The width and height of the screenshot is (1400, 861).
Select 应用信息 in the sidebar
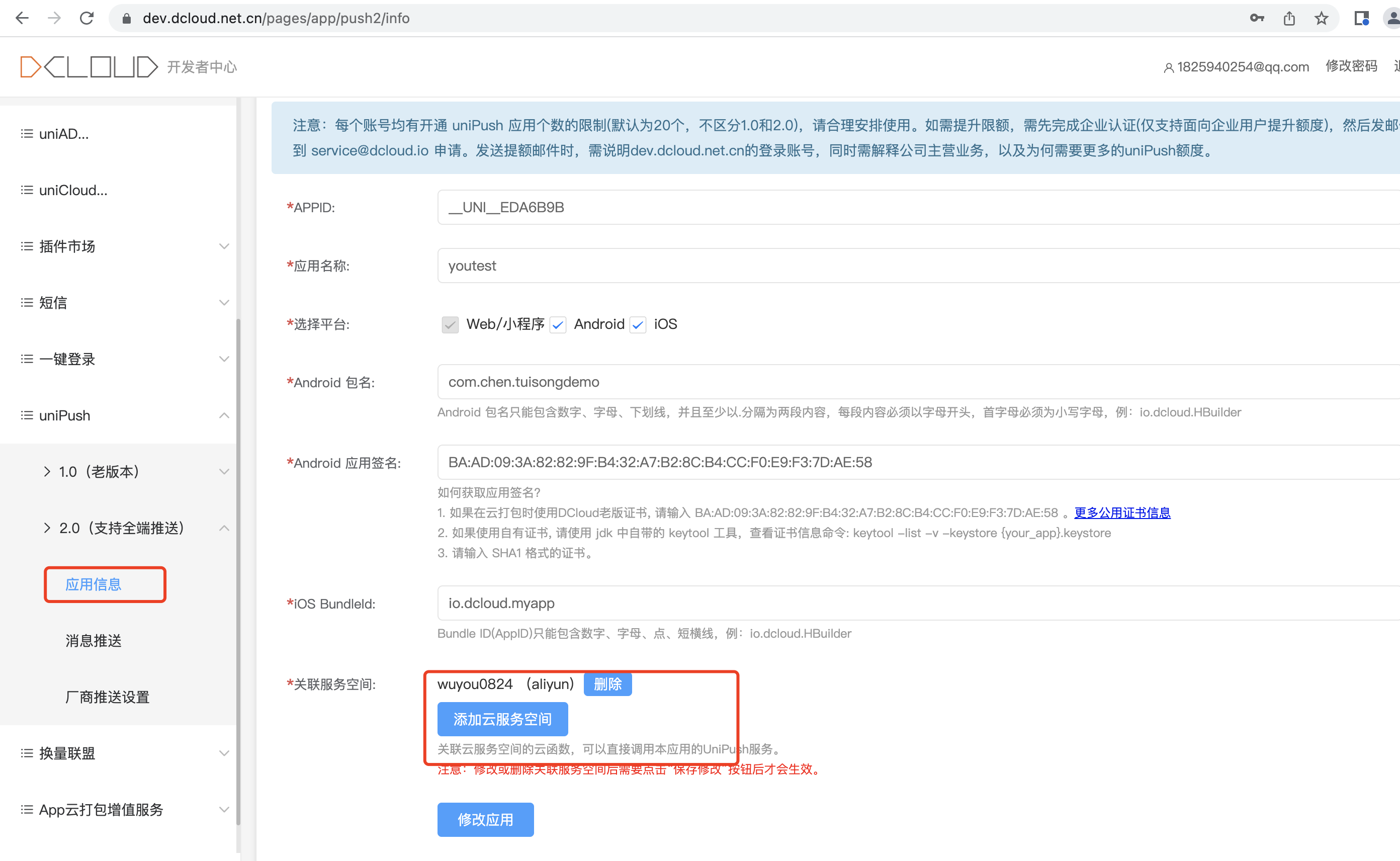(x=94, y=585)
